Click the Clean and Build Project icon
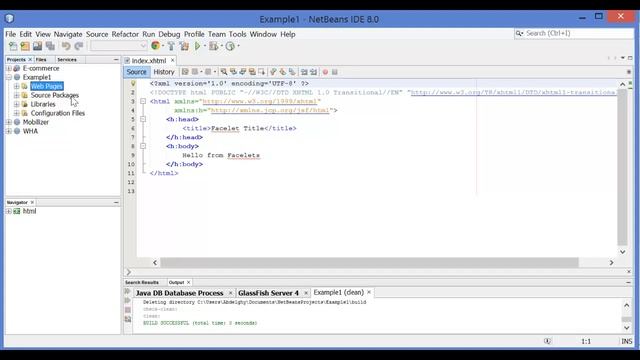The width and height of the screenshot is (640, 360). [x=184, y=46]
